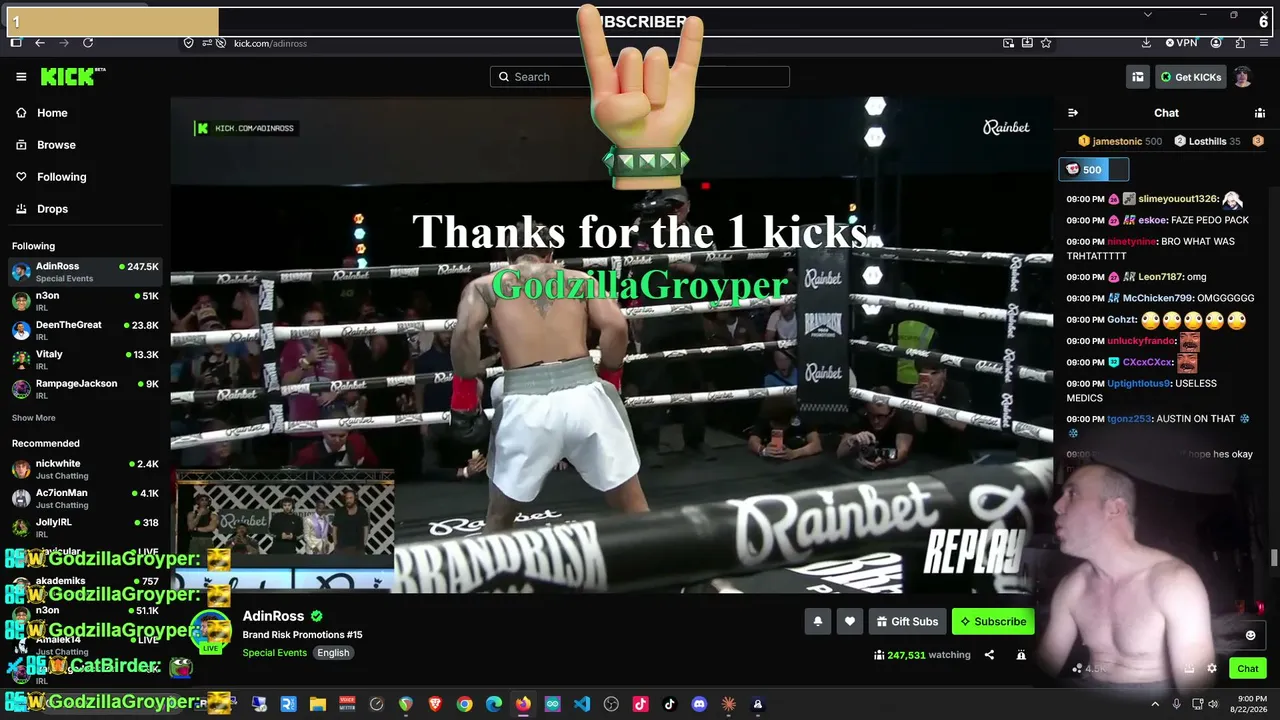Open JollyIRL recommended channel
This screenshot has height=720, width=1280.
point(85,527)
